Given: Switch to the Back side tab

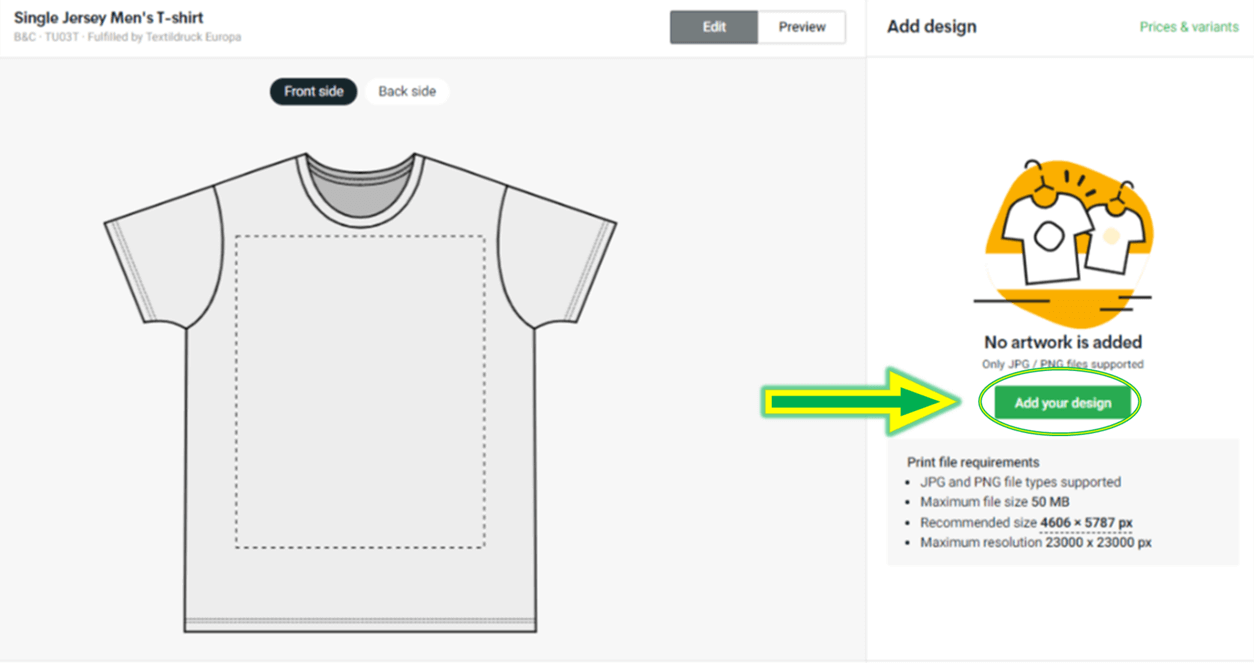Looking at the screenshot, I should point(407,91).
